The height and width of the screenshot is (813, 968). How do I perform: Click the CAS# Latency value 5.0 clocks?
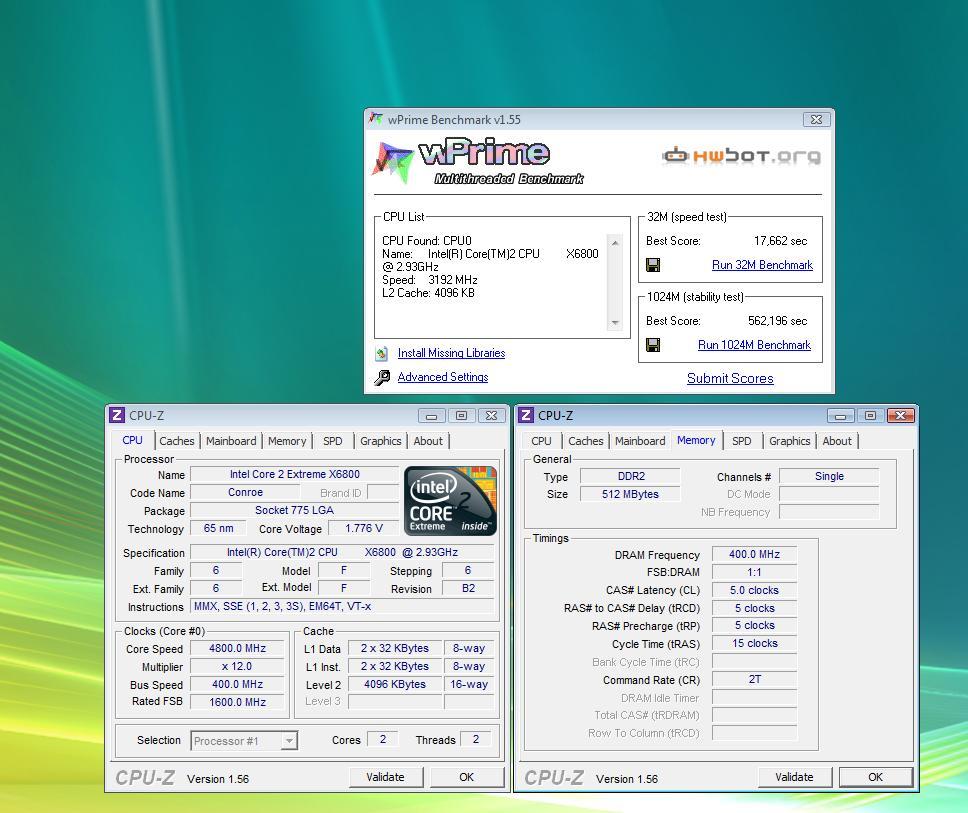(x=754, y=590)
